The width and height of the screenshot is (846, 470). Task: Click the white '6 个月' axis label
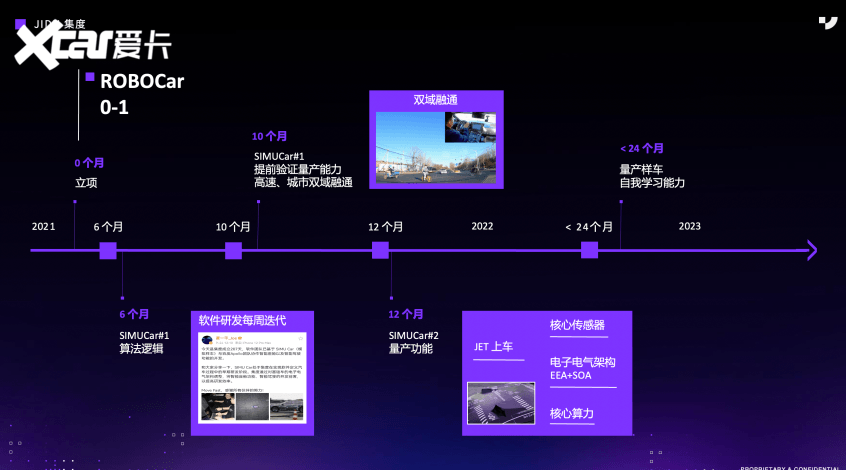pos(108,227)
